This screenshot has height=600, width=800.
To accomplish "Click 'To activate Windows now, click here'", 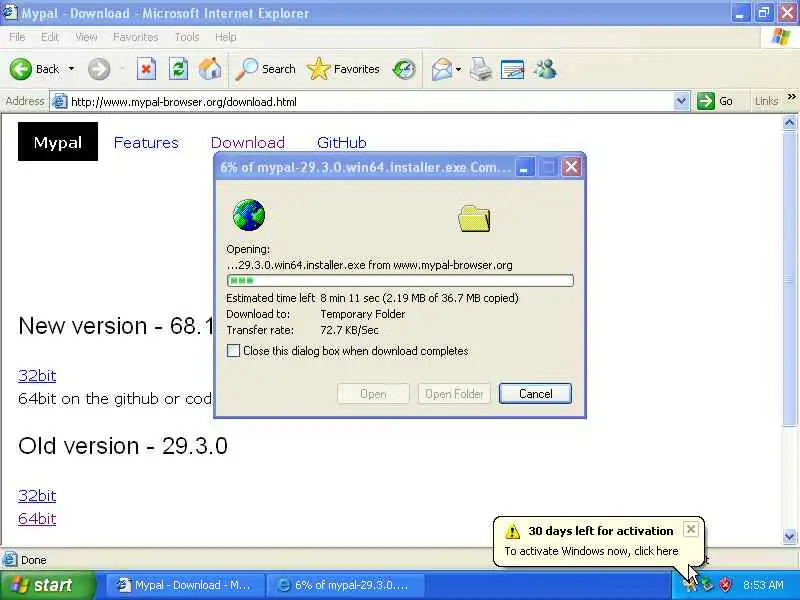I will [591, 551].
